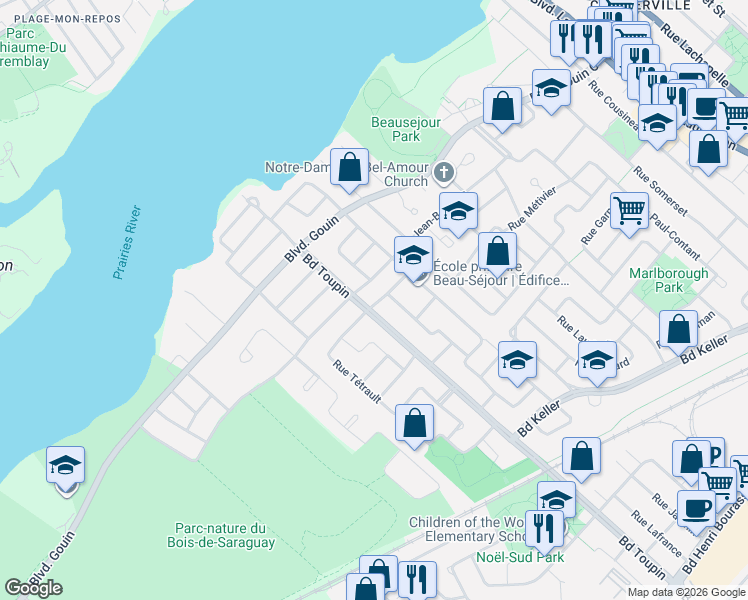
Task: Click the school marker nearest Blvd. Gouin O label
Action: point(551,89)
